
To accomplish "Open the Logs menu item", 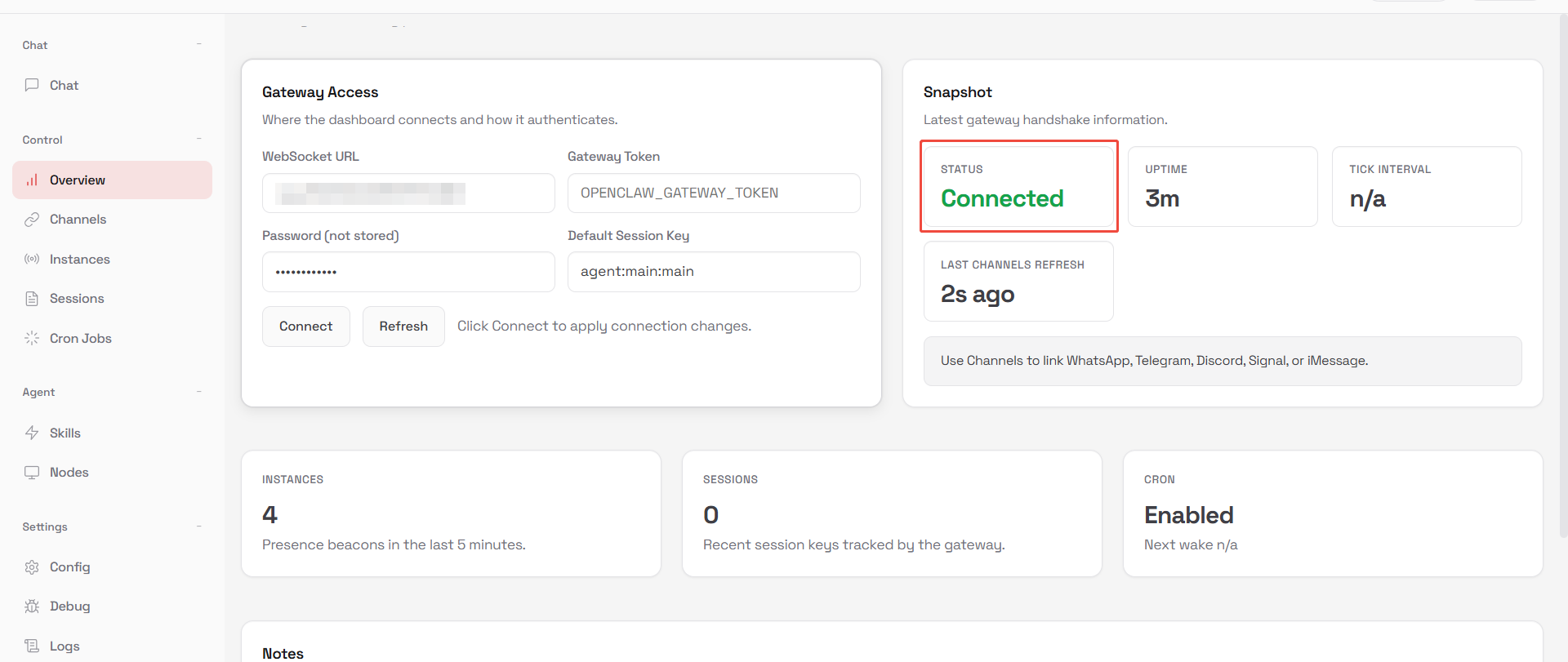I will [x=65, y=646].
